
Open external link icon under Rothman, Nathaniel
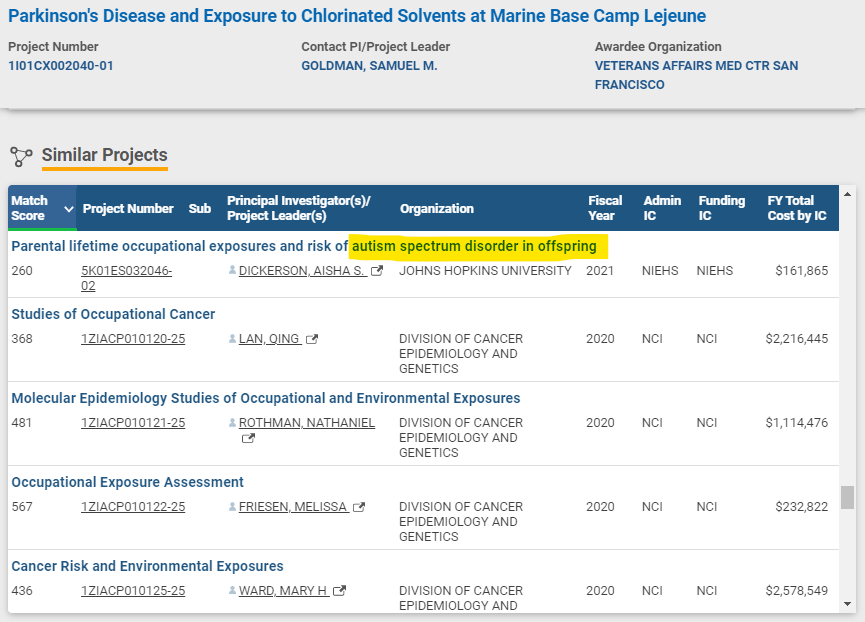pyautogui.click(x=248, y=438)
